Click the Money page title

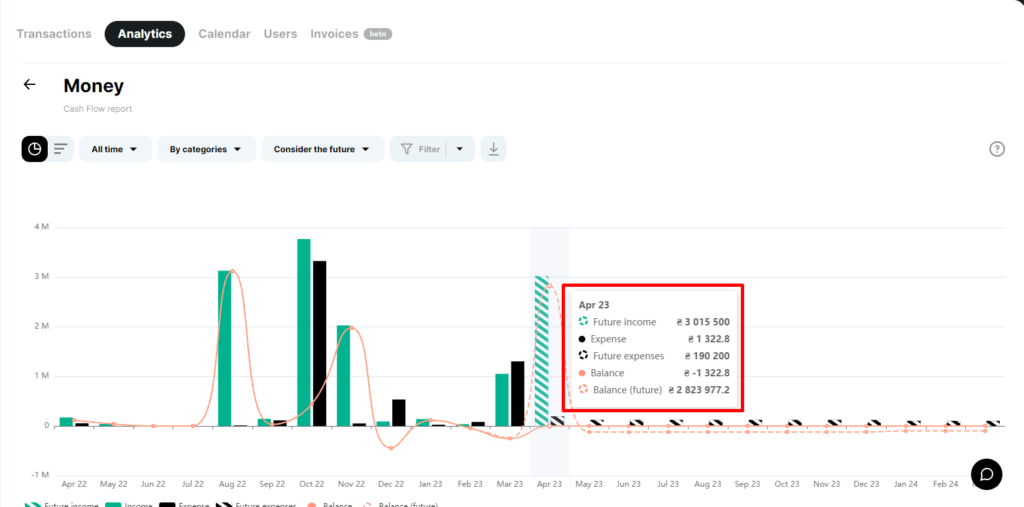pyautogui.click(x=93, y=86)
